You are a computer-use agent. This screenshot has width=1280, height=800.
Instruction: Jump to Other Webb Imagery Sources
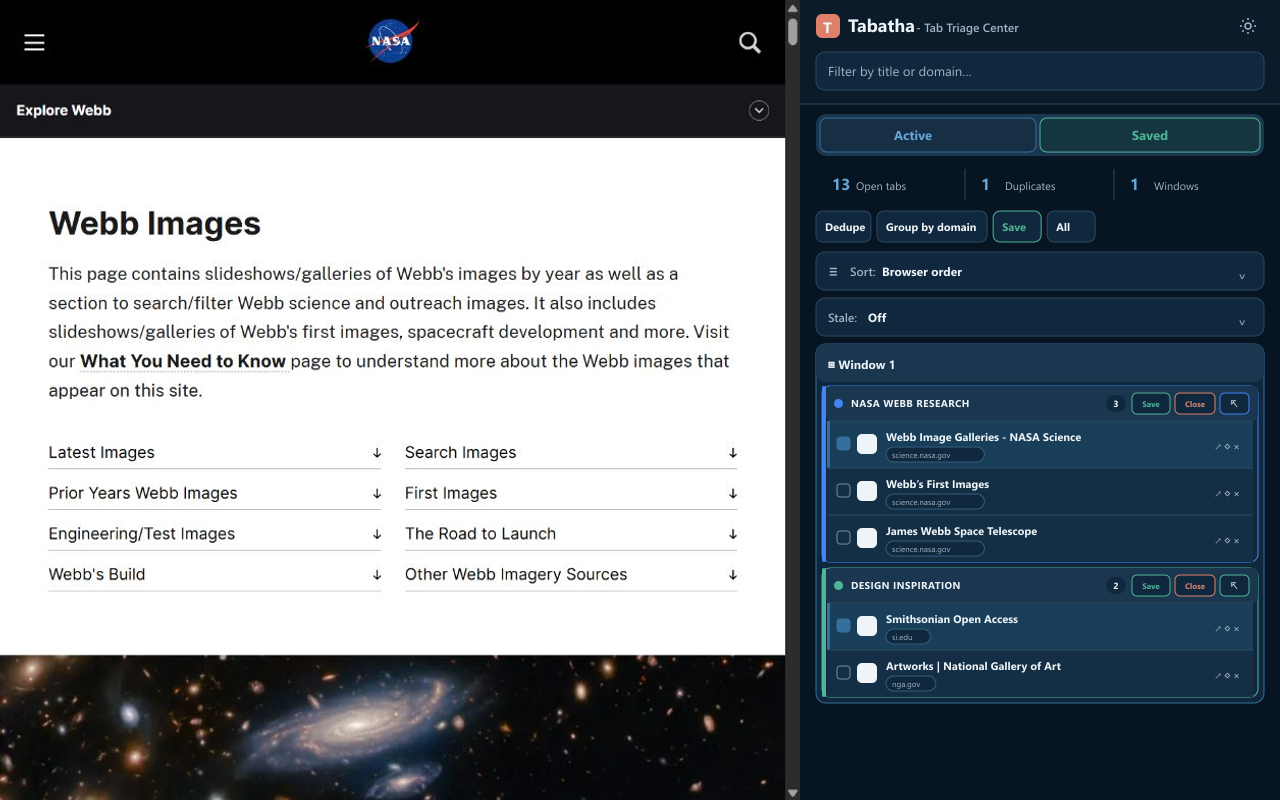click(571, 575)
